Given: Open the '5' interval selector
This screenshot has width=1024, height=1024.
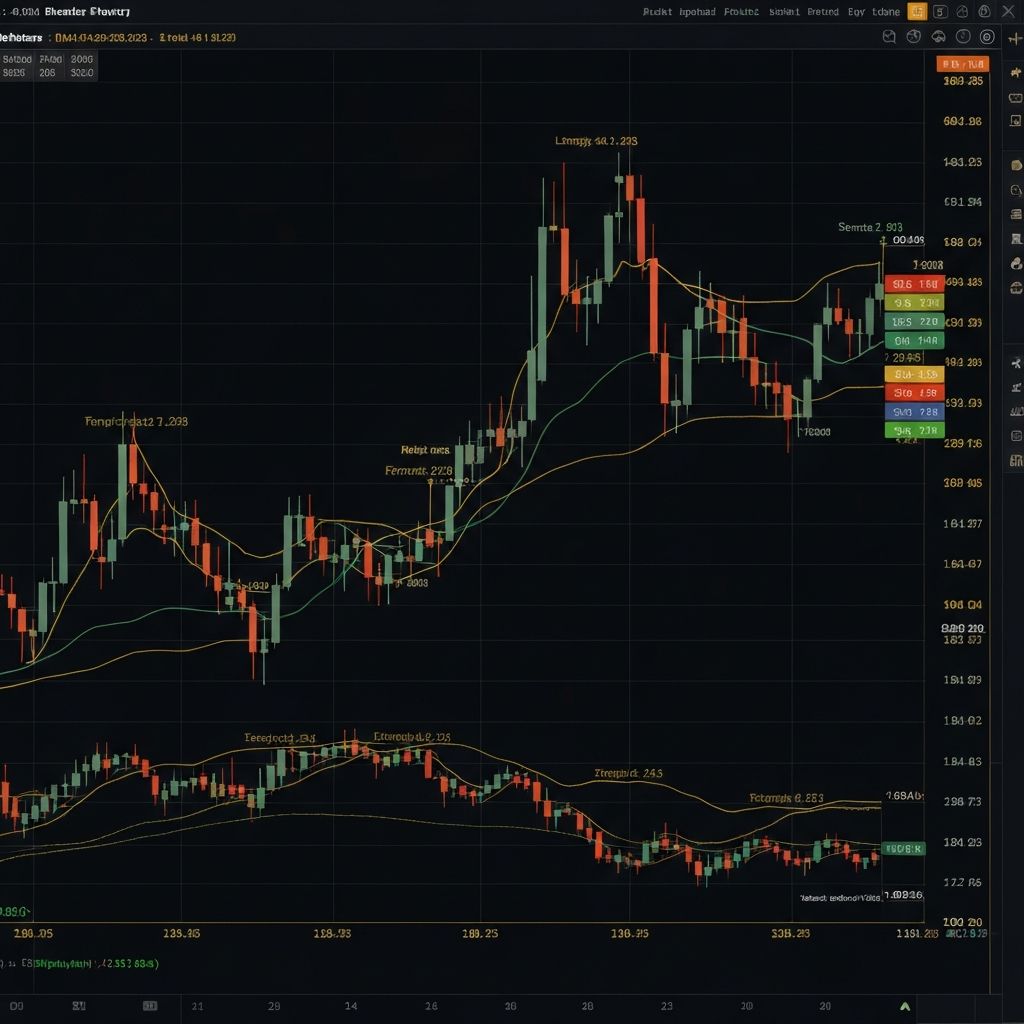Looking at the screenshot, I should 940,12.
